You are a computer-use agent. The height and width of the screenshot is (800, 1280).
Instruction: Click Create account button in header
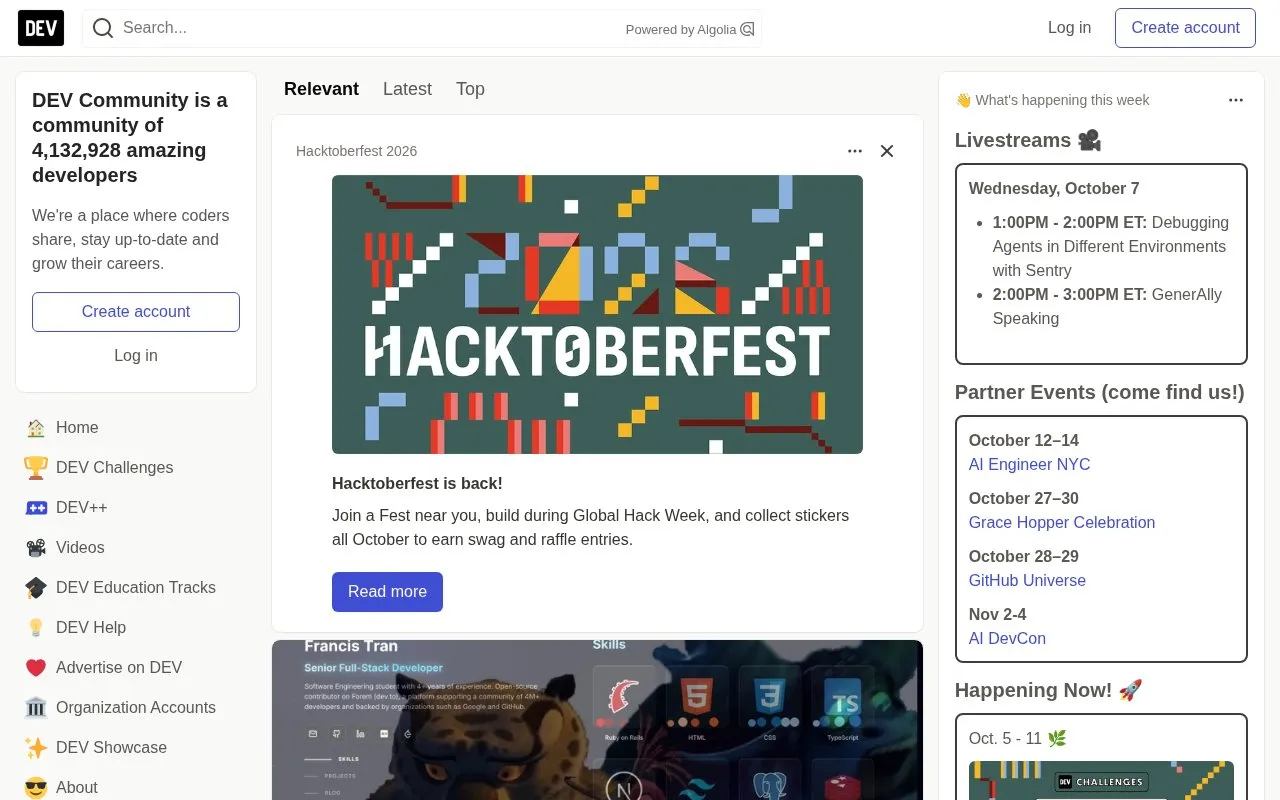pyautogui.click(x=1185, y=28)
